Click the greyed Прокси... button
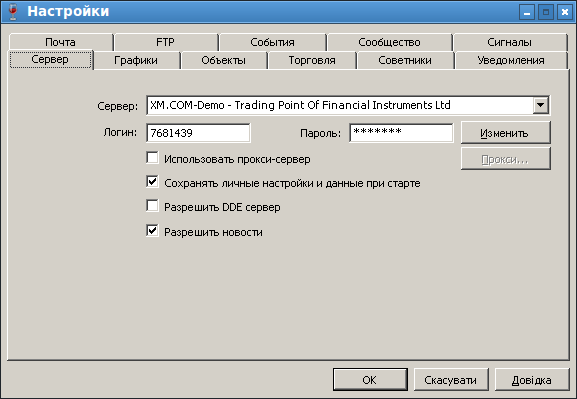577x399 pixels. [506, 159]
